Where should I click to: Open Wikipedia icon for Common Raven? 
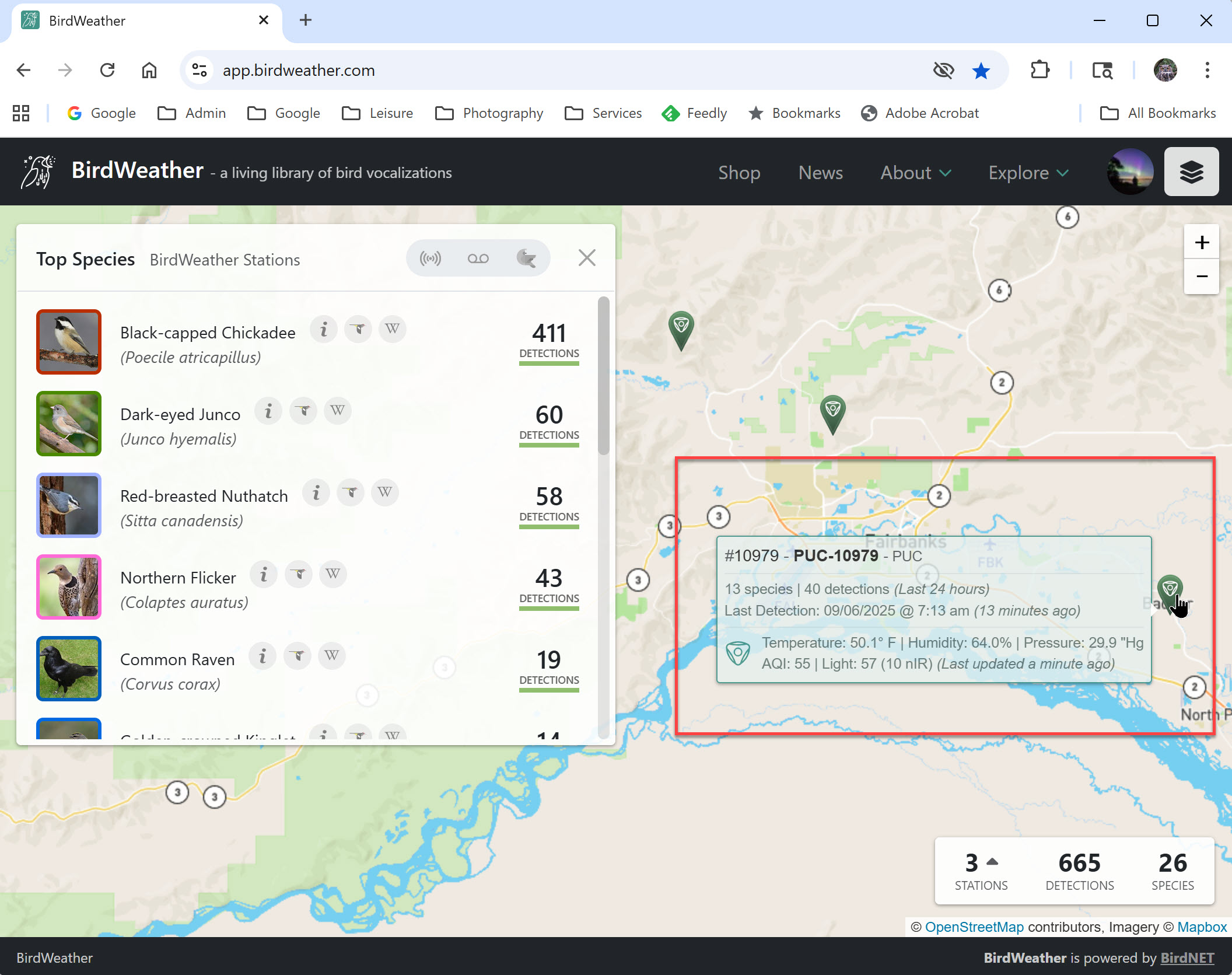(x=331, y=656)
